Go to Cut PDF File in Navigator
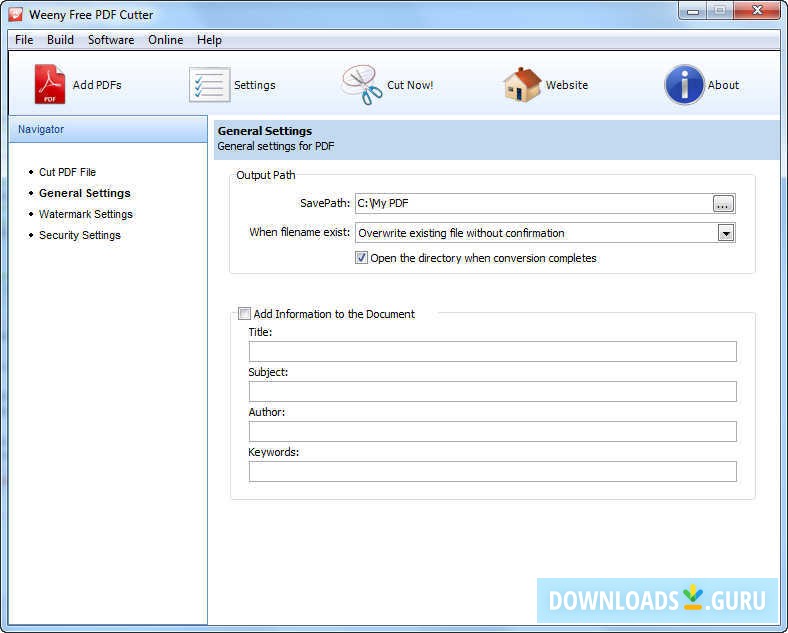Viewport: 788px width, 633px height. [x=67, y=172]
